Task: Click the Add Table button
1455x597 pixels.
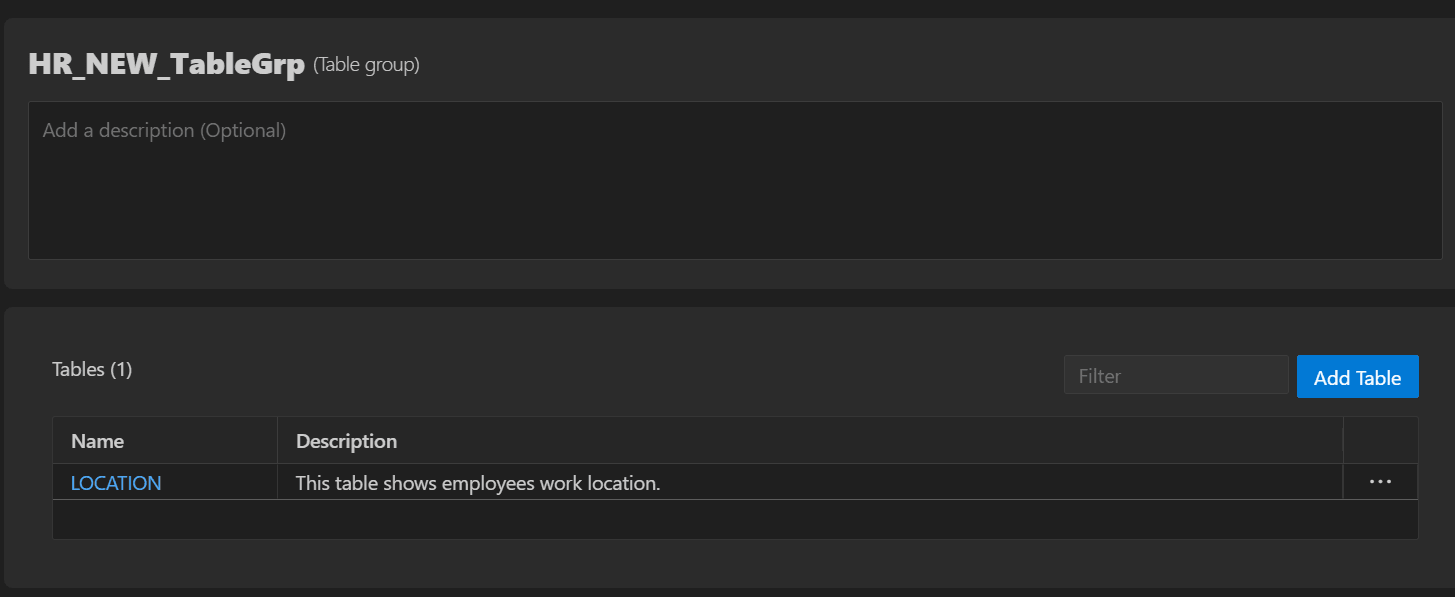Action: coord(1357,377)
